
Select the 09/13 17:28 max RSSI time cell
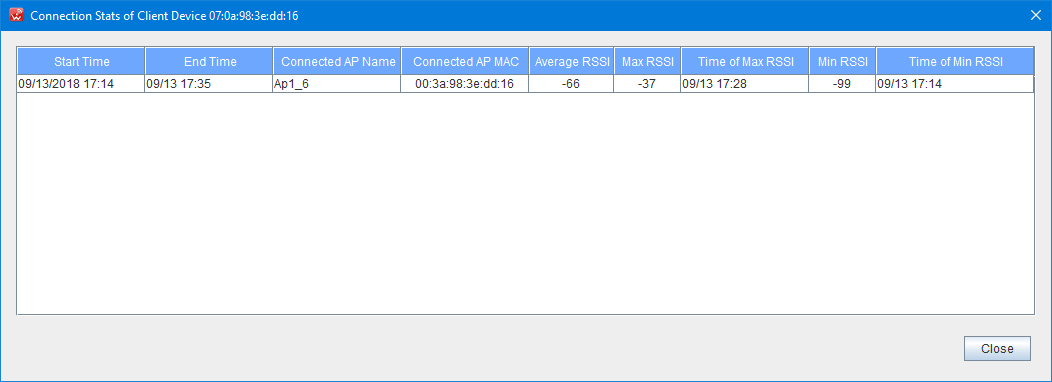(x=745, y=84)
